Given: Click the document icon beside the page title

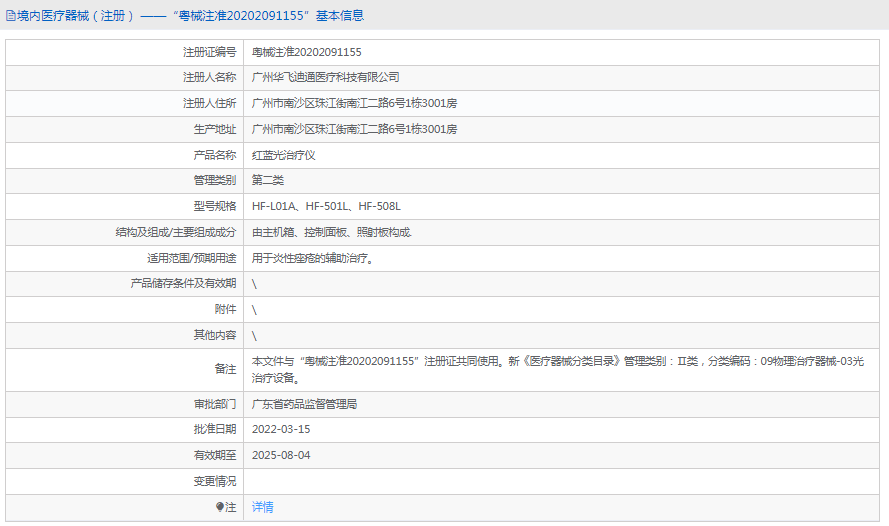Looking at the screenshot, I should coord(10,16).
